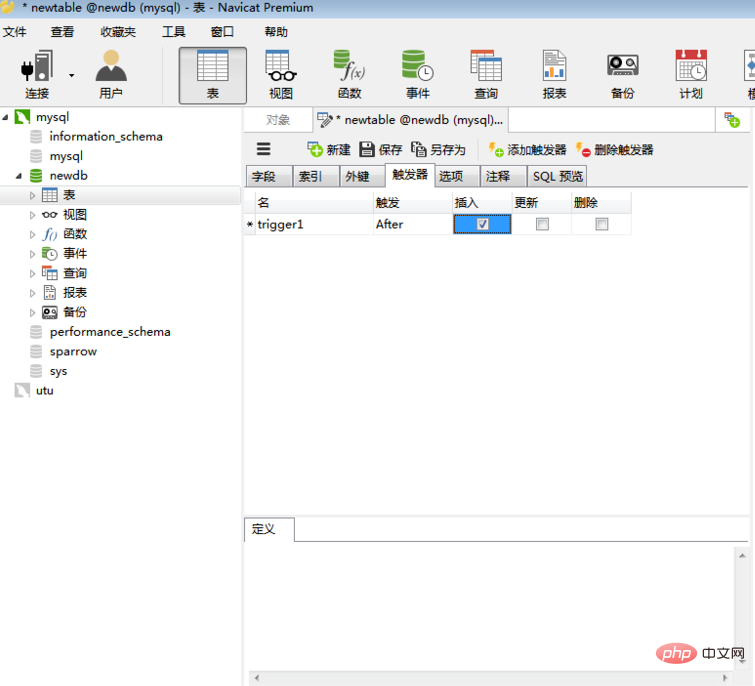Switch to the 注释 (Comment) tab
This screenshot has width=755, height=686.
503,176
